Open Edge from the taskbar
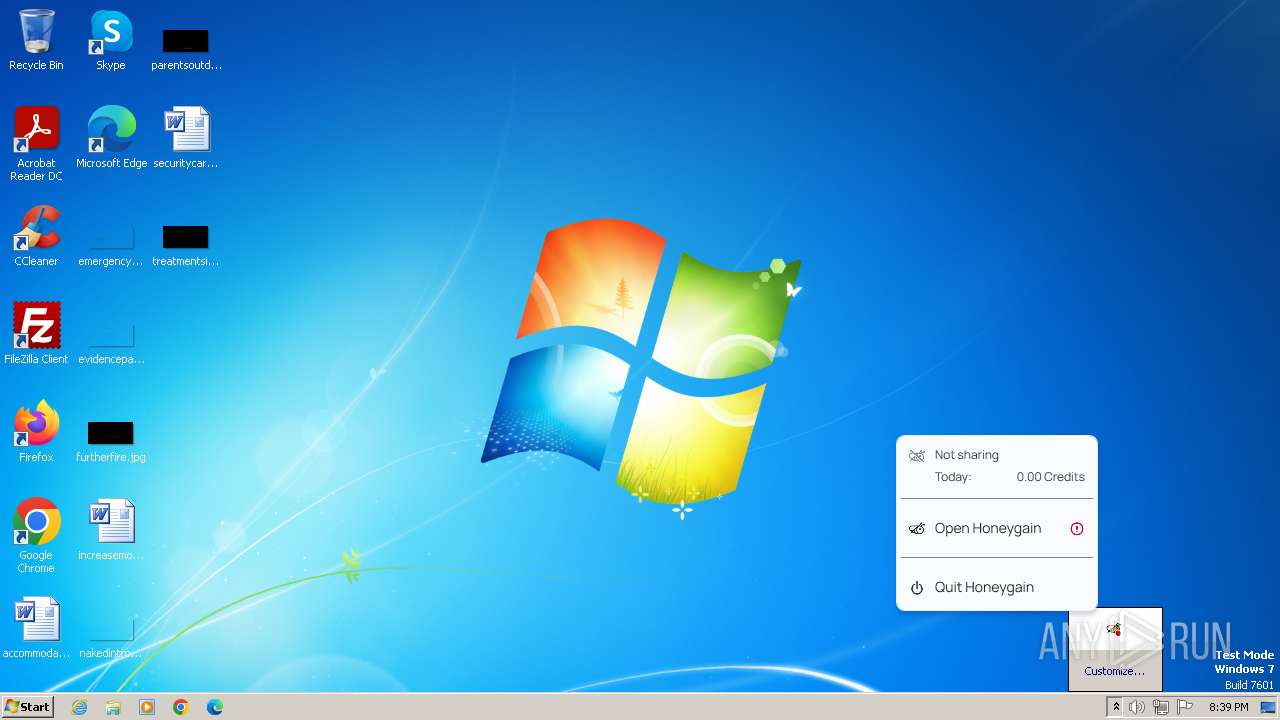1280x720 pixels. pos(215,707)
